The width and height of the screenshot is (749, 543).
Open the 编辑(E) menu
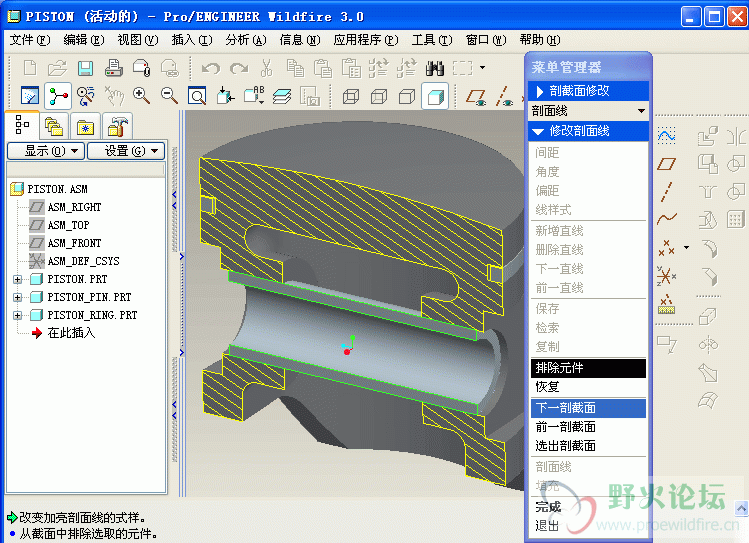(84, 40)
